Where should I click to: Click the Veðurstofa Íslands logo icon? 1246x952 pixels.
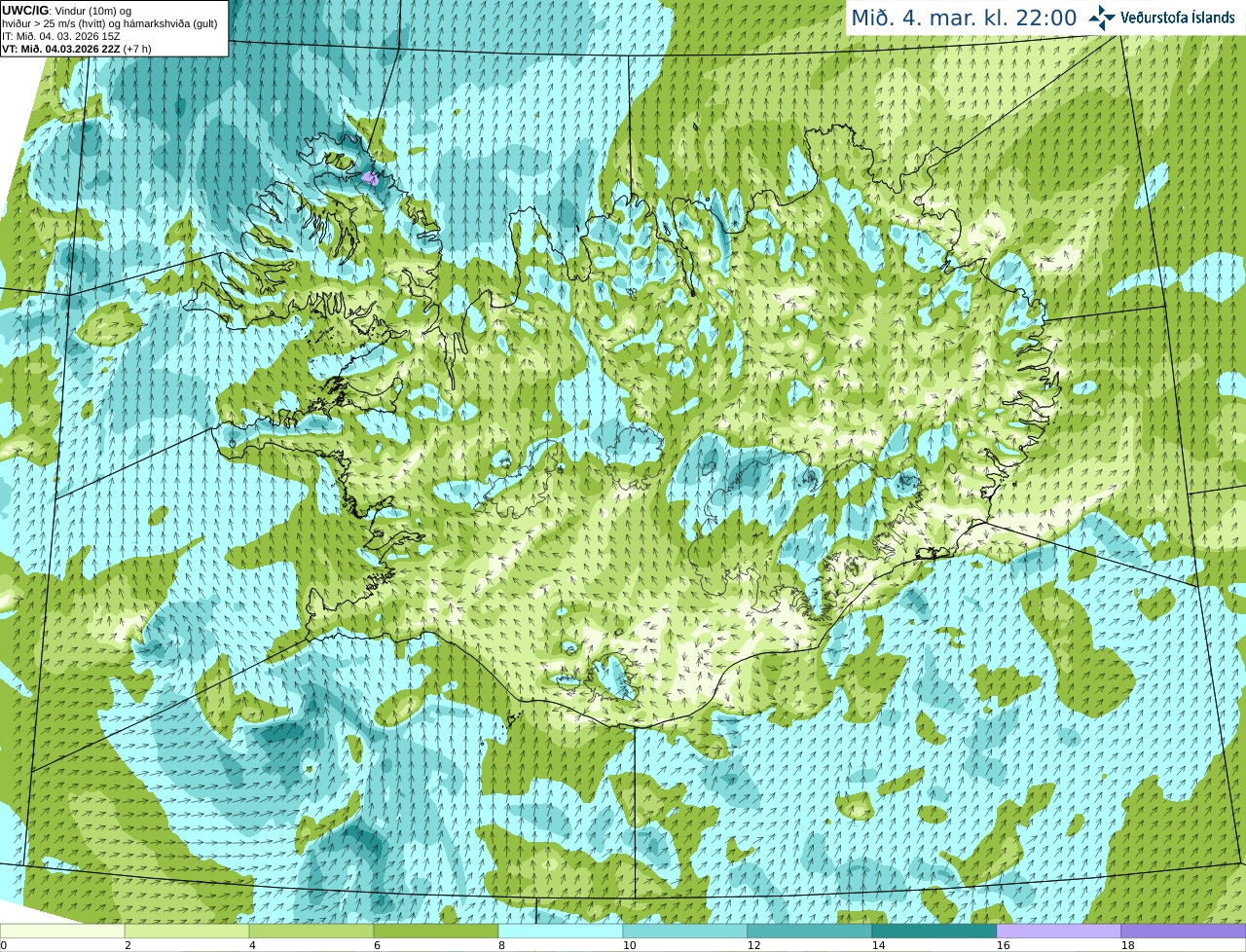1102,18
